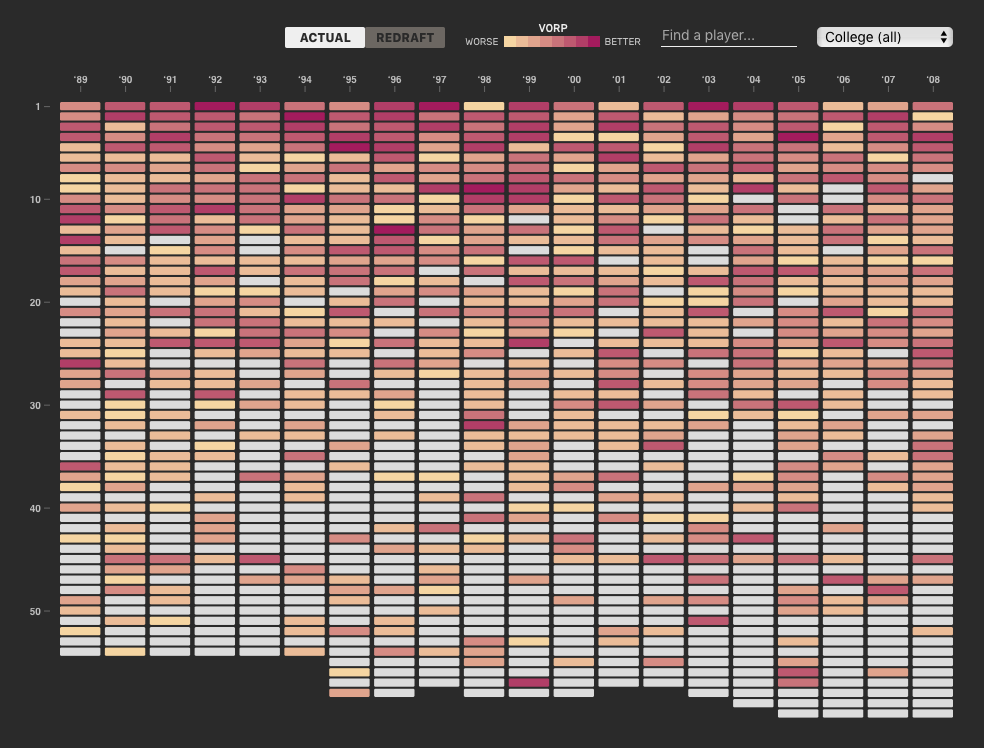Click the pick 50 row label
The width and height of the screenshot is (984, 748).
point(35,611)
